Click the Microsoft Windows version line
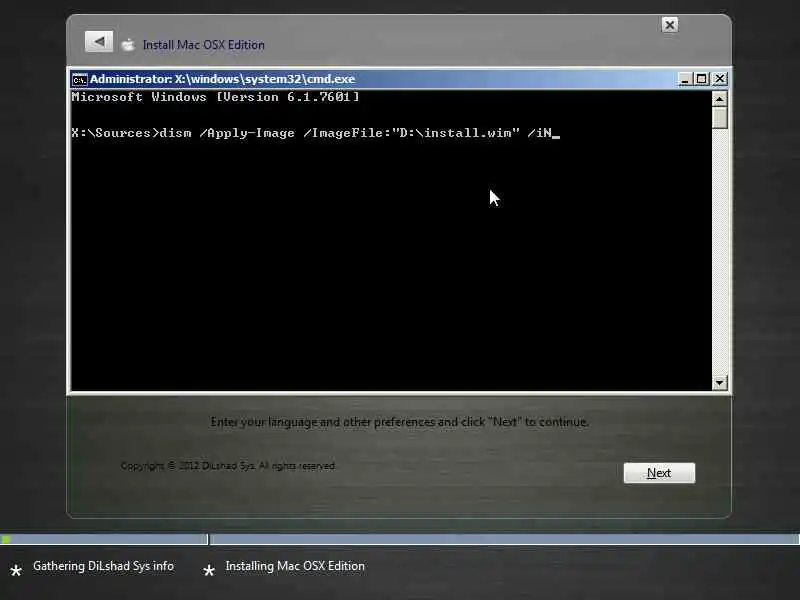Viewport: 800px width, 600px height. point(215,97)
